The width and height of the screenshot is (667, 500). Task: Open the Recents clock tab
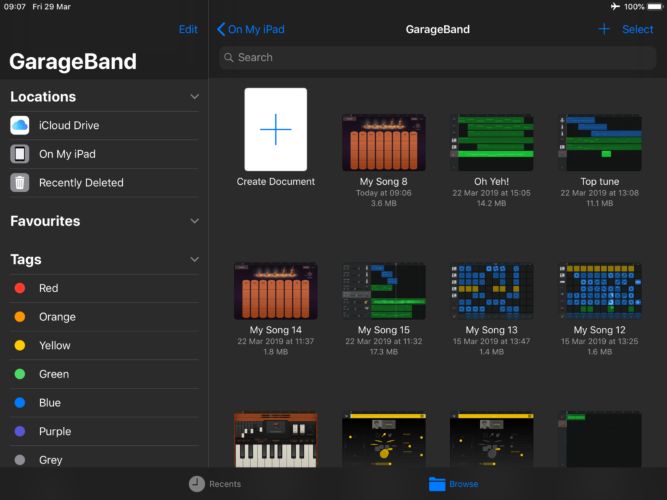click(215, 484)
